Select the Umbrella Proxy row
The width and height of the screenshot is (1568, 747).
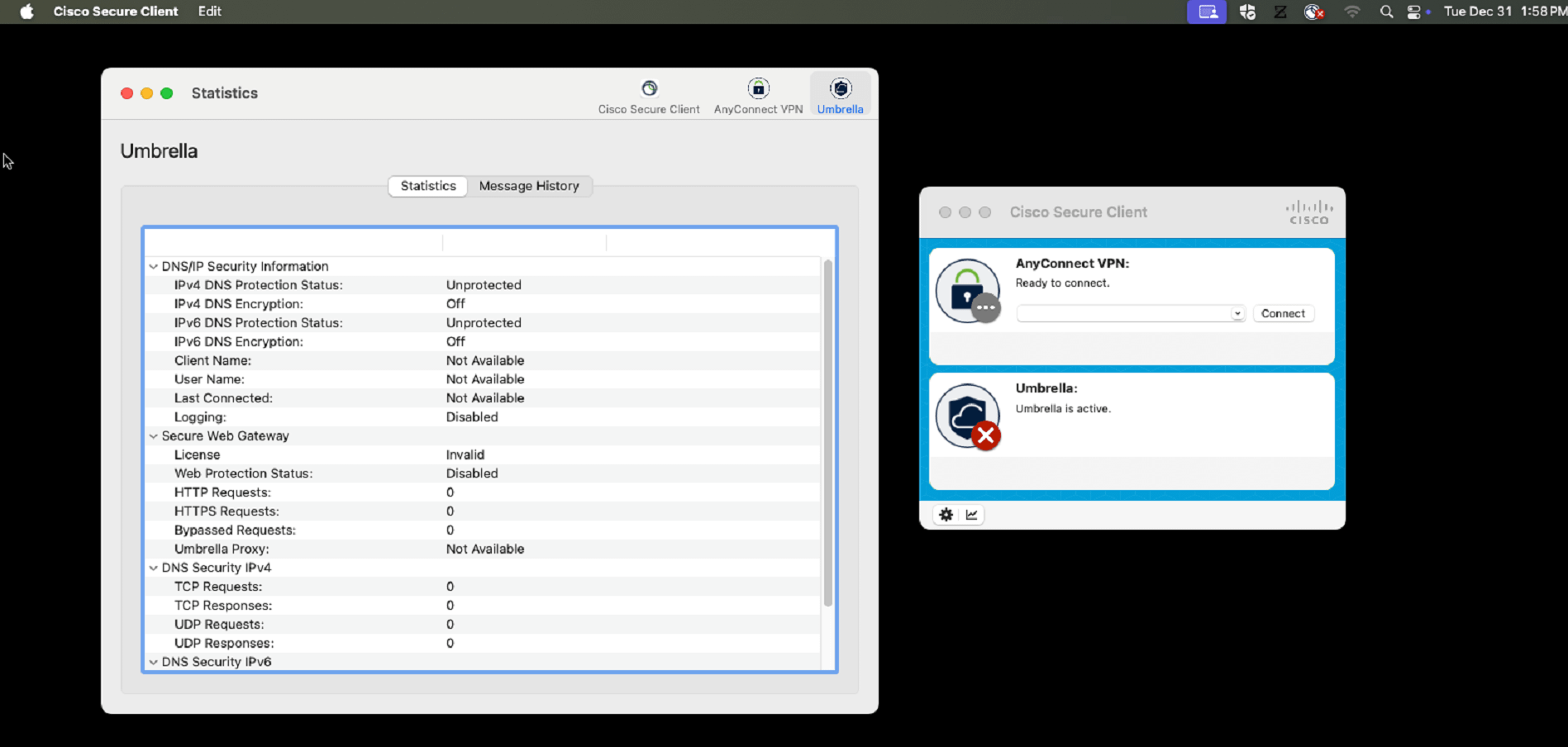[x=483, y=549]
